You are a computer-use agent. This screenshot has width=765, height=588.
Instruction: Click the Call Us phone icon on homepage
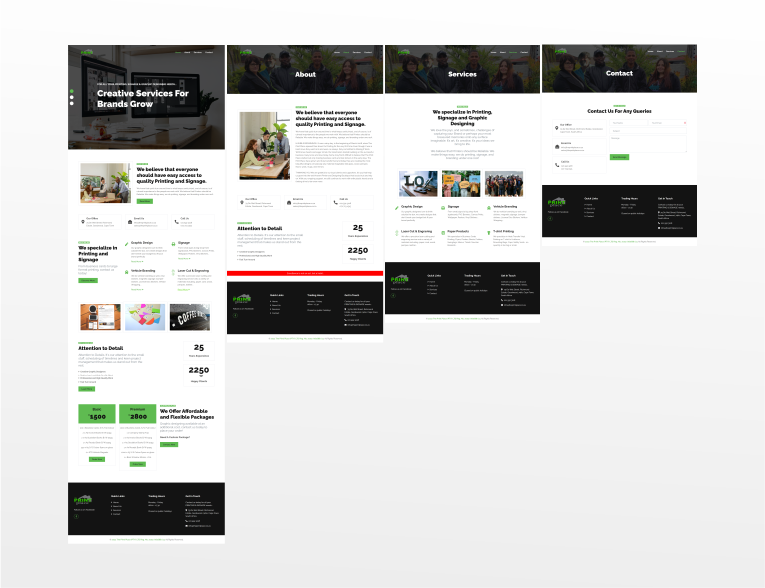click(177, 220)
